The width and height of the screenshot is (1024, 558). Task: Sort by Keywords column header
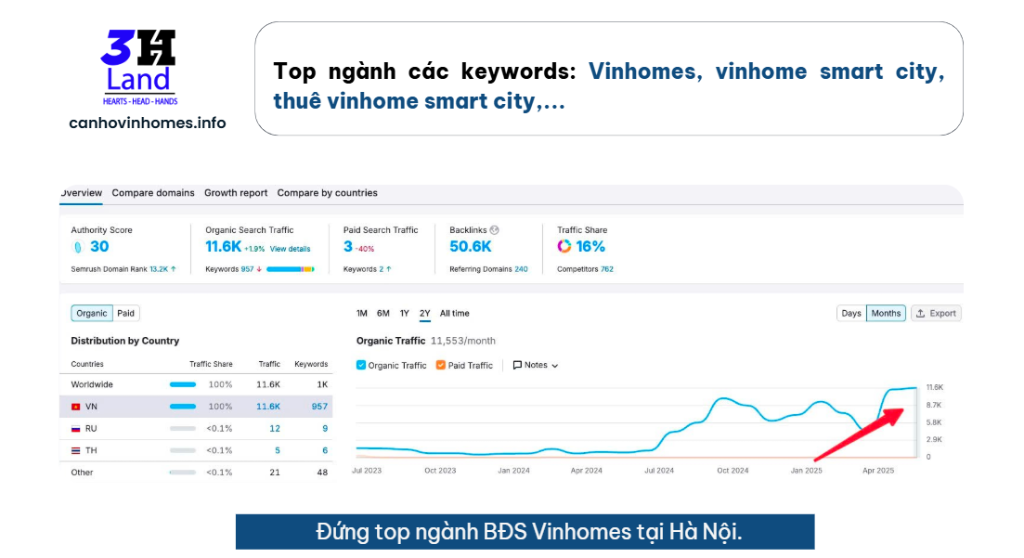coord(311,364)
